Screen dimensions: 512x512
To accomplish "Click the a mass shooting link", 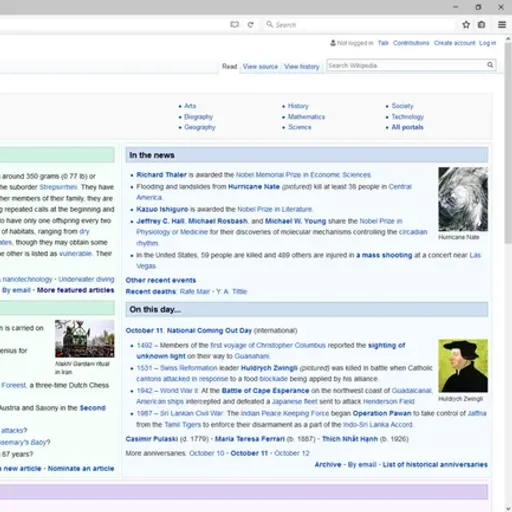I will [x=384, y=255].
